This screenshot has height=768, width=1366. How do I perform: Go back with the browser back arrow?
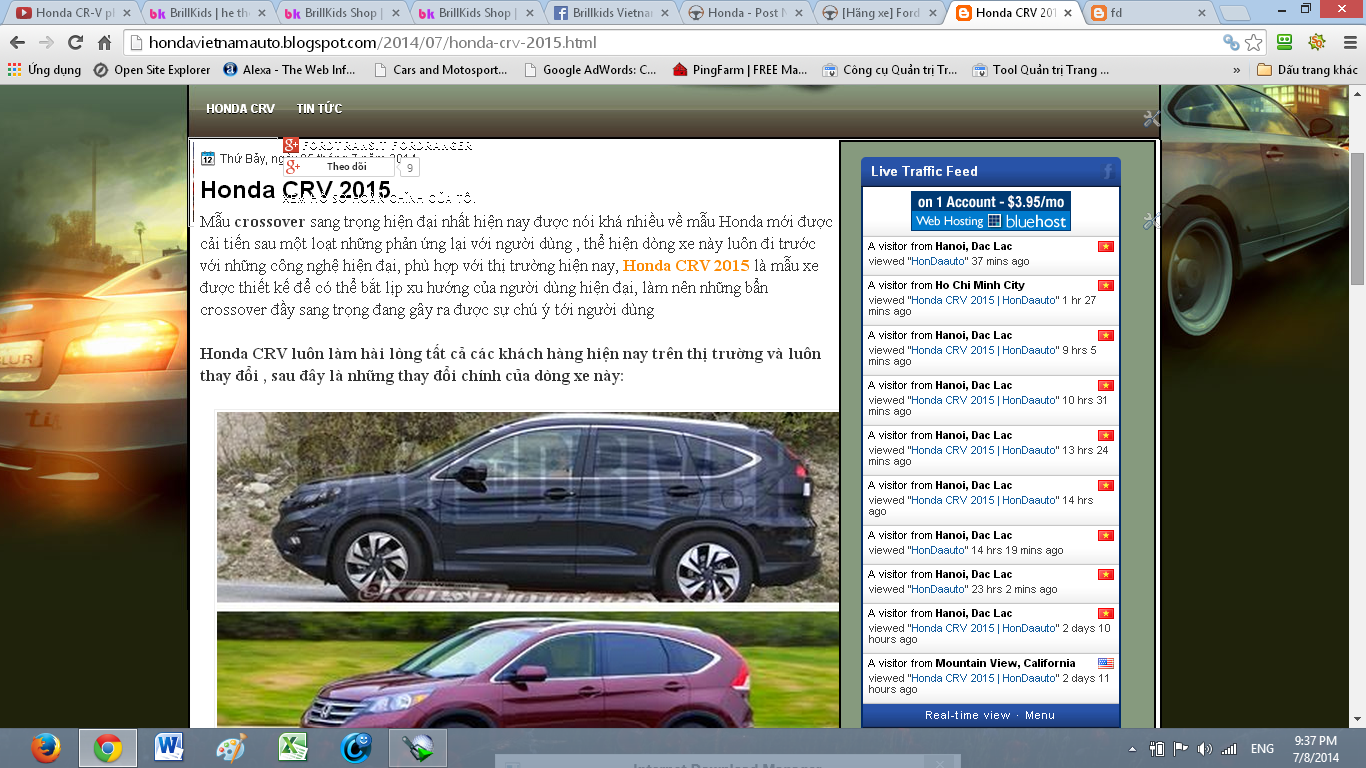coord(18,43)
